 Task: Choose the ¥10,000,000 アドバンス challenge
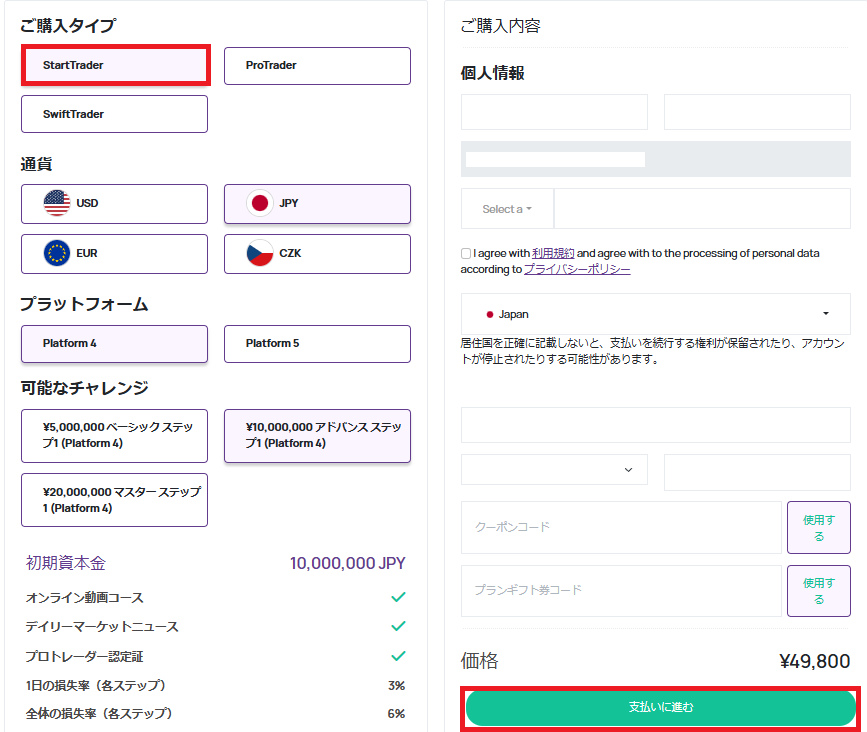pyautogui.click(x=317, y=436)
